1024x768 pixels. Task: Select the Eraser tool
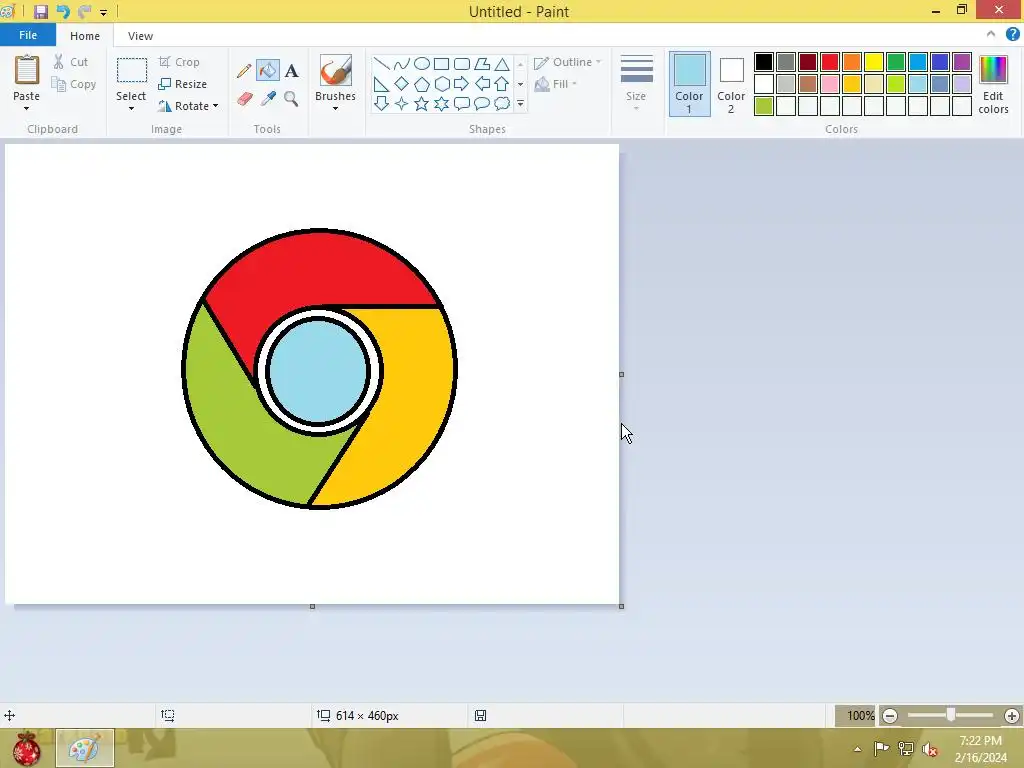coord(244,99)
